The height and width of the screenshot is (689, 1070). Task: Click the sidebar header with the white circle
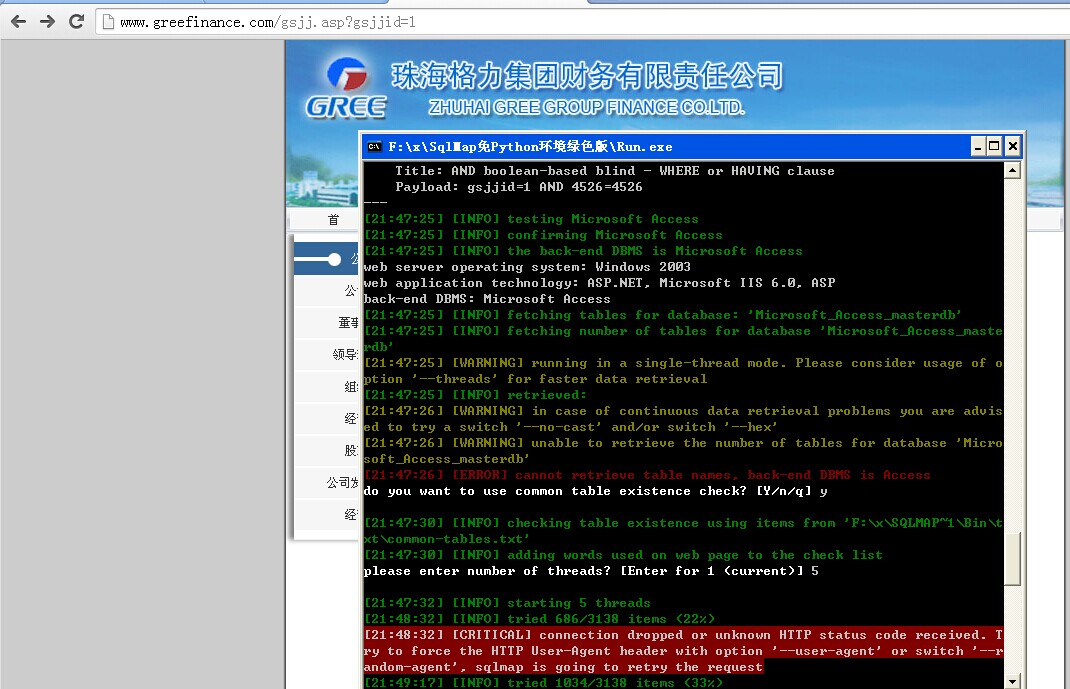click(326, 259)
